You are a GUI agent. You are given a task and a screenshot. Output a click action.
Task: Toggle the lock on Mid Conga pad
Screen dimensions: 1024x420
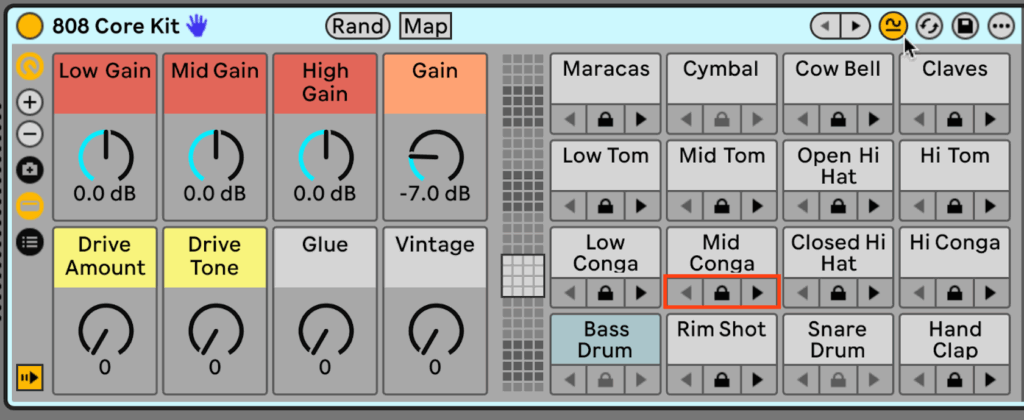coord(722,293)
